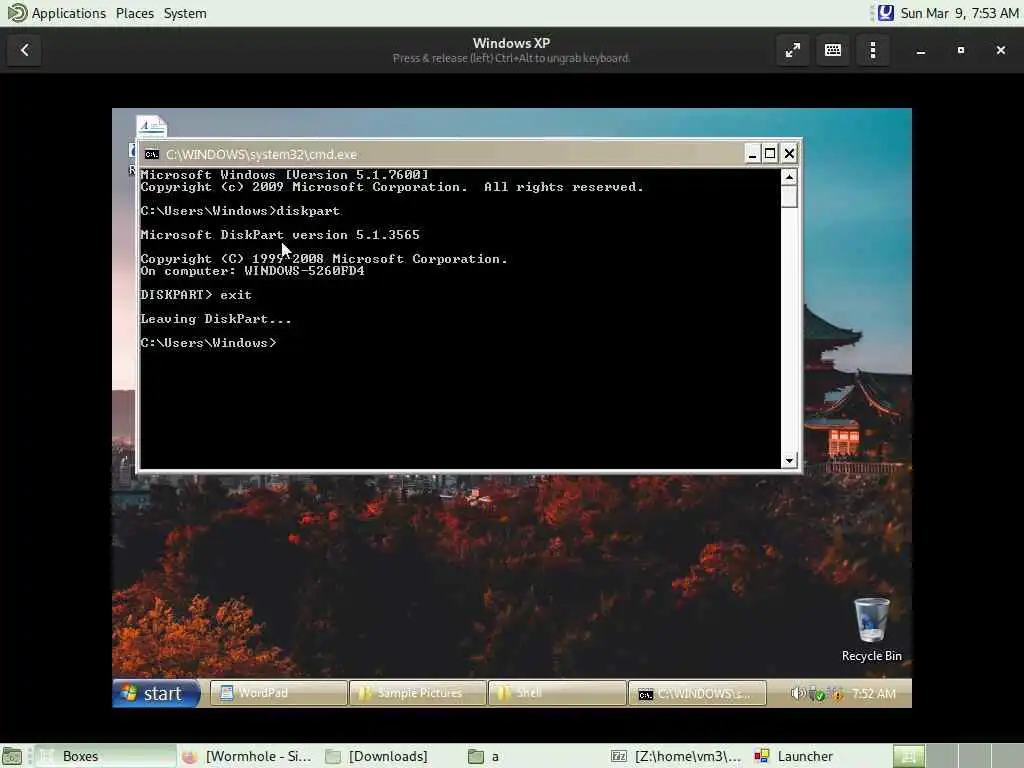Click the volume icon in the XP tray
Viewport: 1024px width, 768px height.
(797, 694)
